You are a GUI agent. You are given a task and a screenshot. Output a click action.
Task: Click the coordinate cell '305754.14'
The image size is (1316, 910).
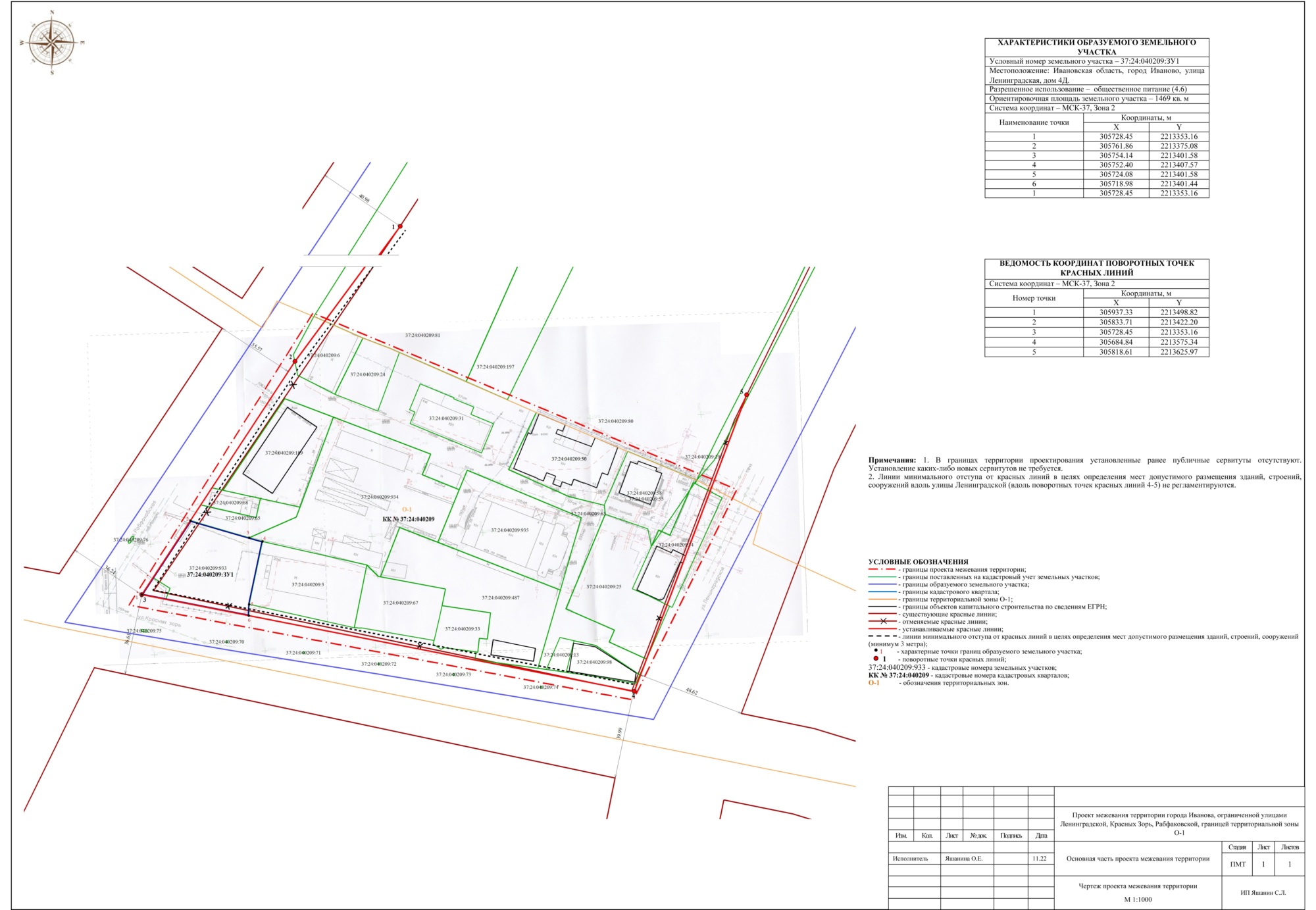coord(1116,156)
